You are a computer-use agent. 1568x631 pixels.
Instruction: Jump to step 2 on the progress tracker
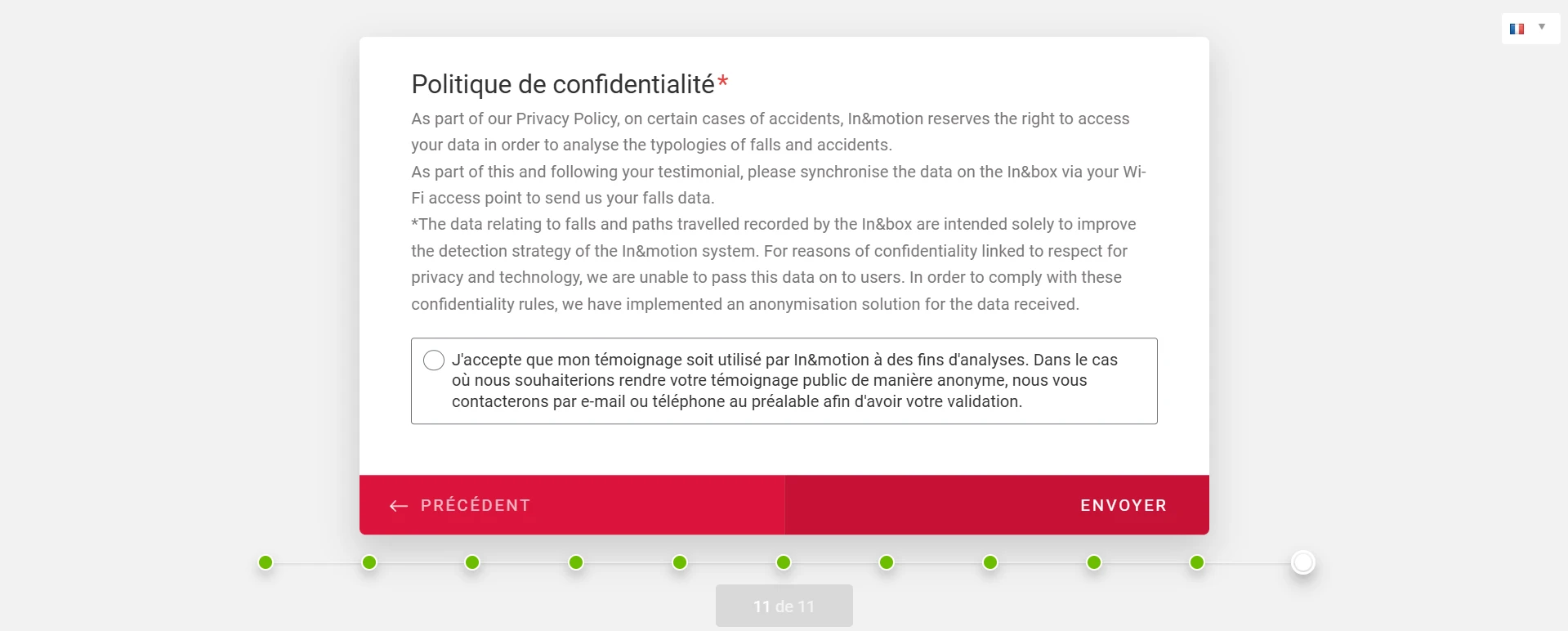pos(369,562)
